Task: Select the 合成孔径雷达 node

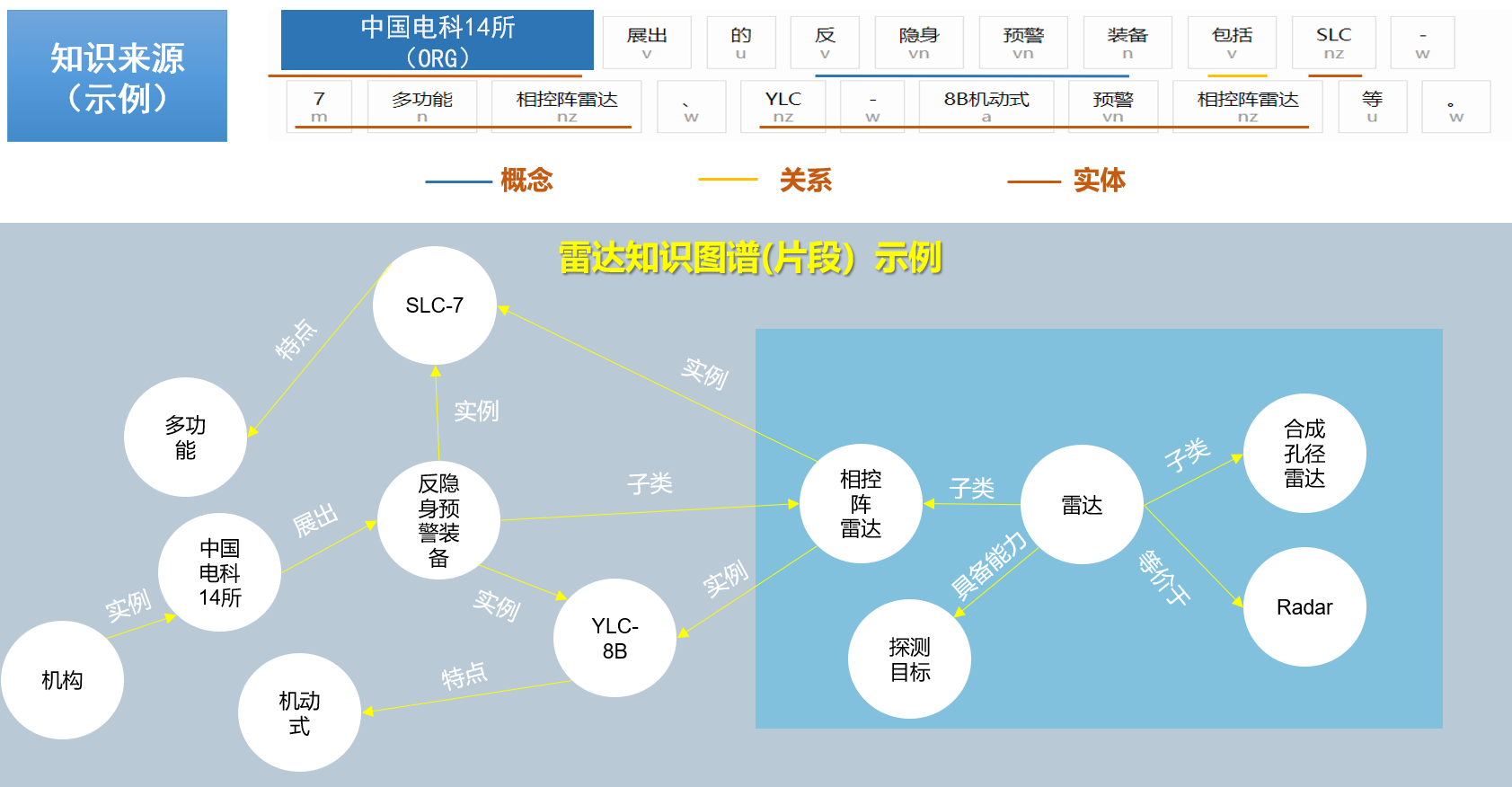Action: [1304, 453]
